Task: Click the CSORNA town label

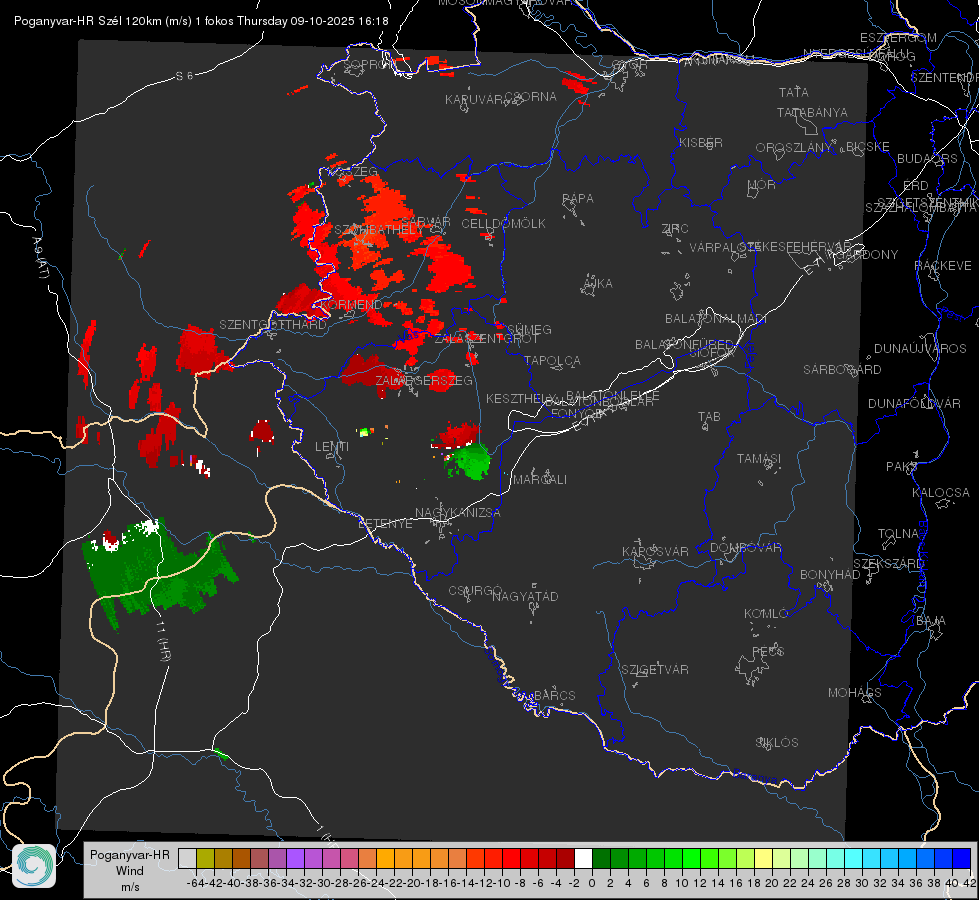Action: (x=531, y=97)
